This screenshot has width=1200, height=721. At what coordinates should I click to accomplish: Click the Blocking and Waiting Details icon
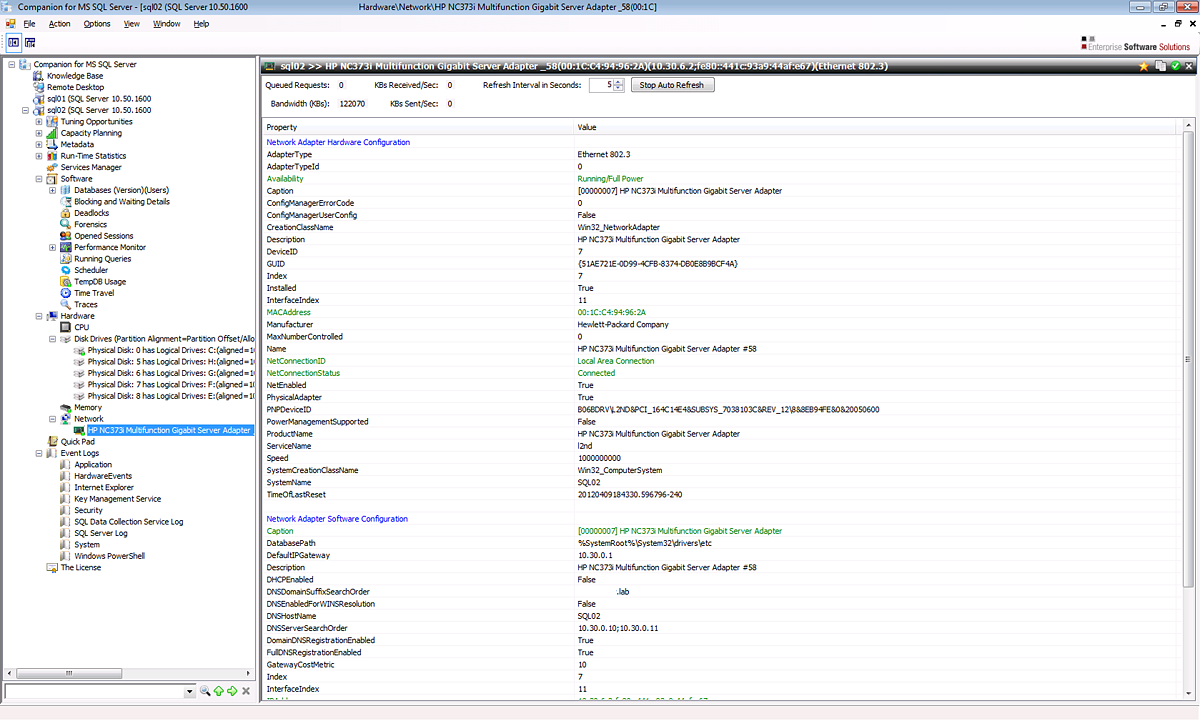(66, 202)
